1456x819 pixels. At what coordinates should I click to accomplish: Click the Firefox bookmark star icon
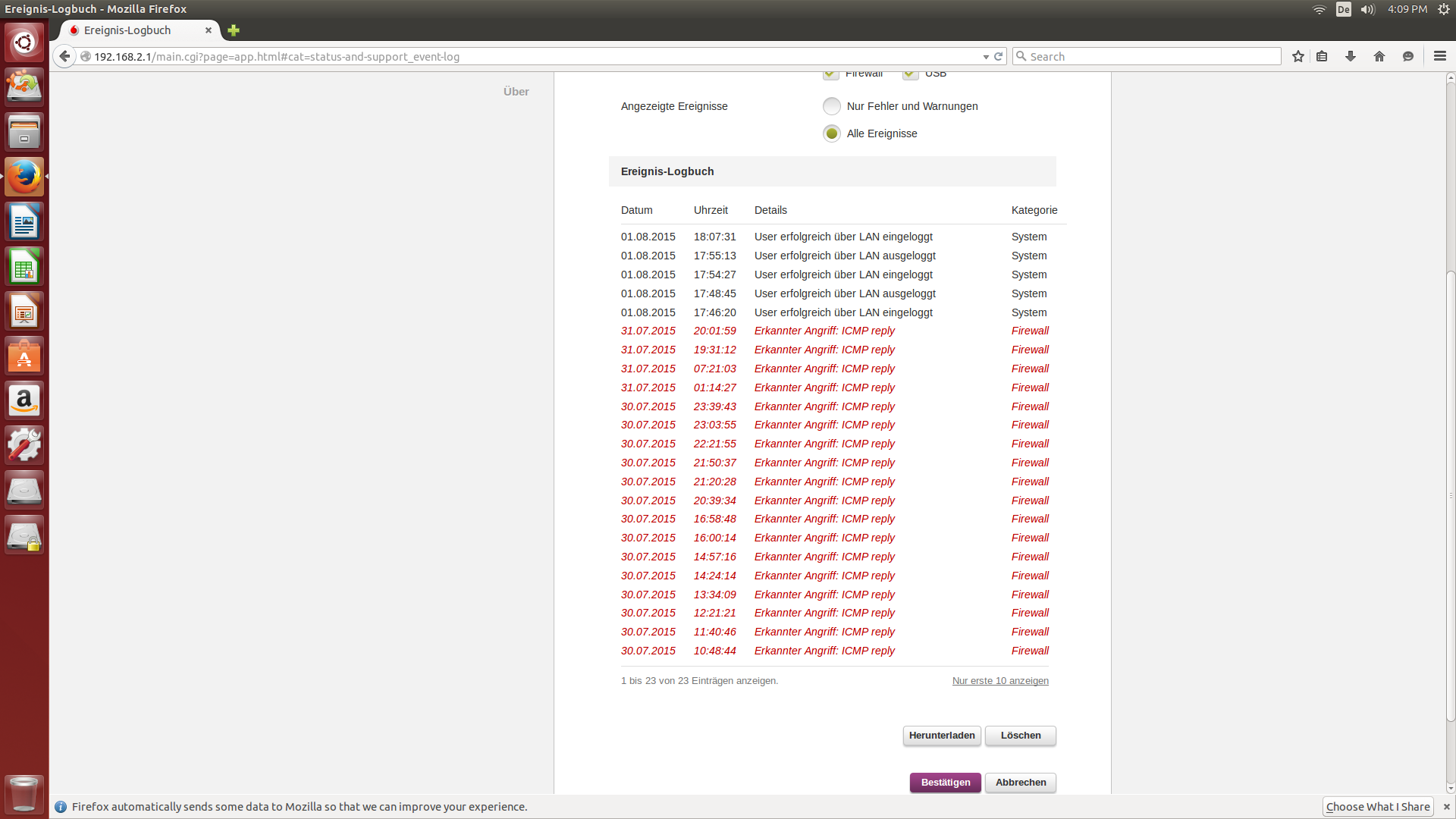point(1298,56)
